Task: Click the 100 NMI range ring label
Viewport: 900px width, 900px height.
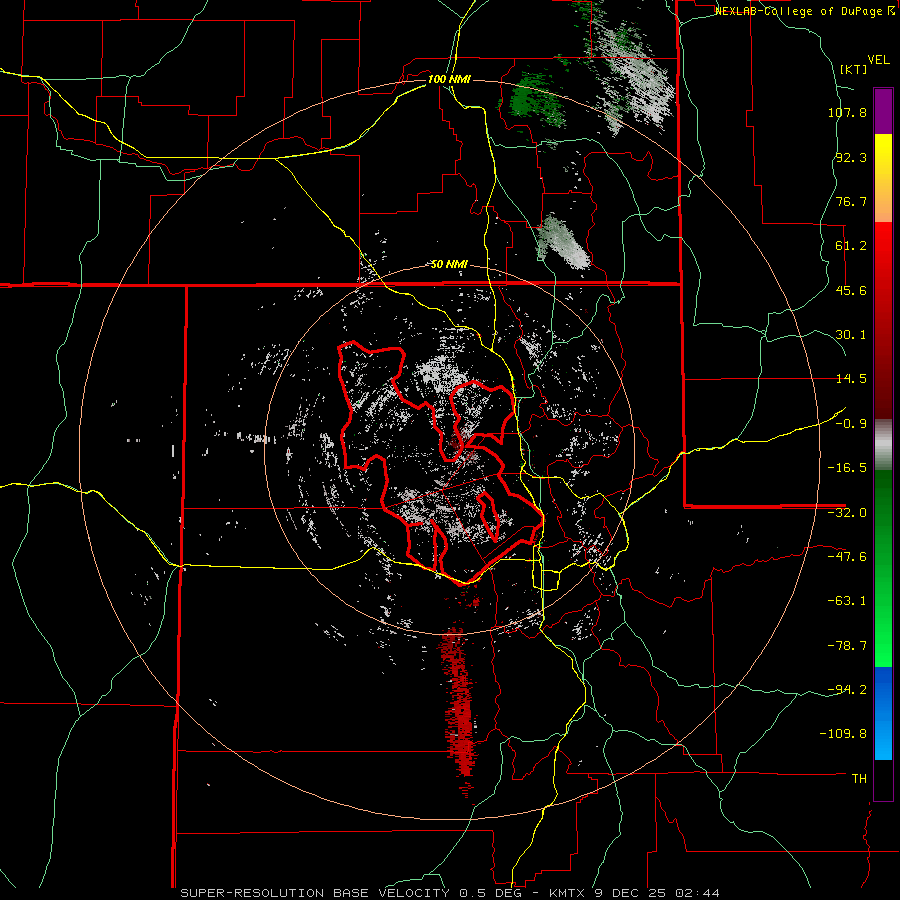Action: coord(449,79)
